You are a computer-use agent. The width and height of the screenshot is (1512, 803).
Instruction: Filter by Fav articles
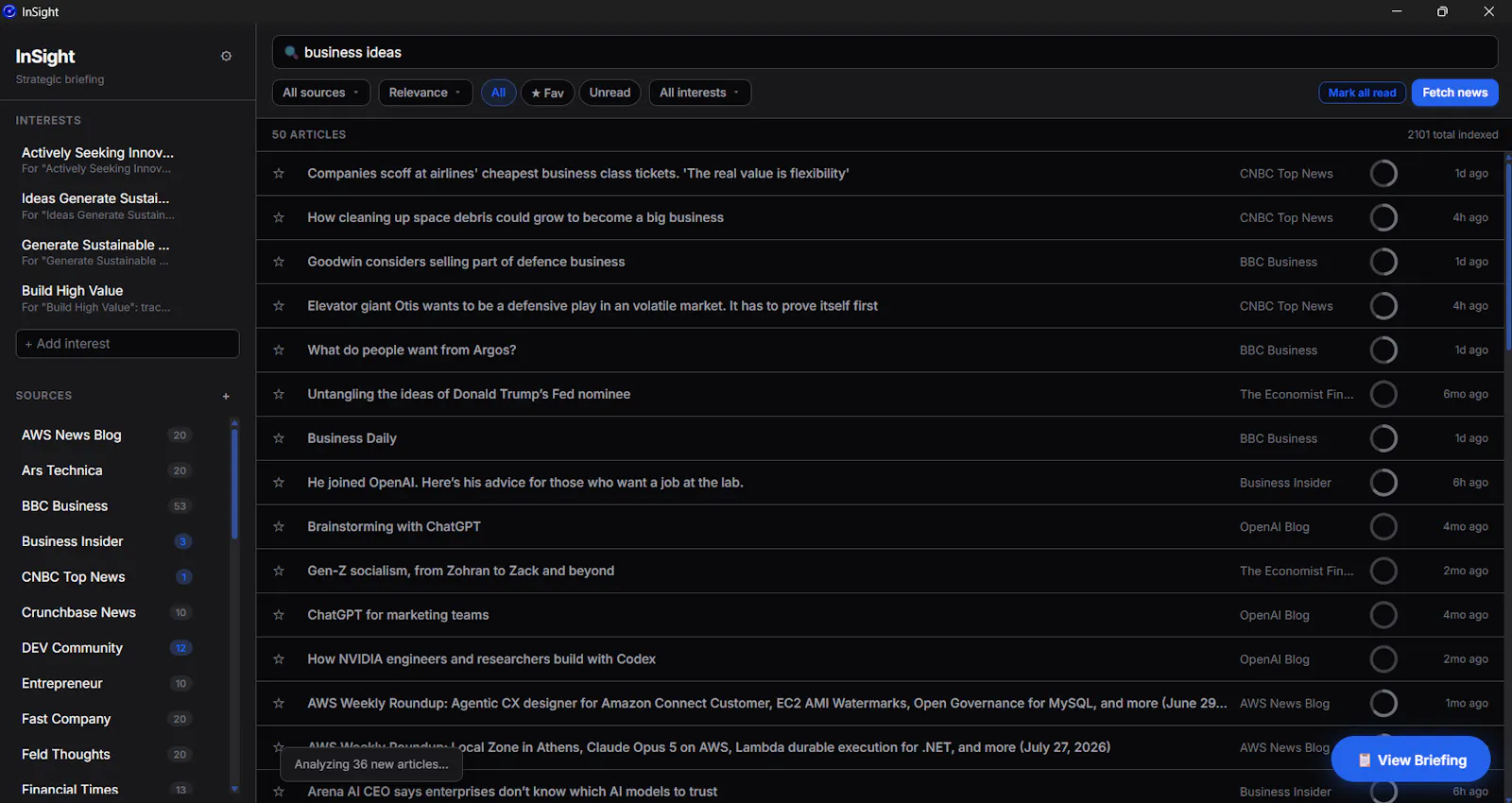(548, 93)
